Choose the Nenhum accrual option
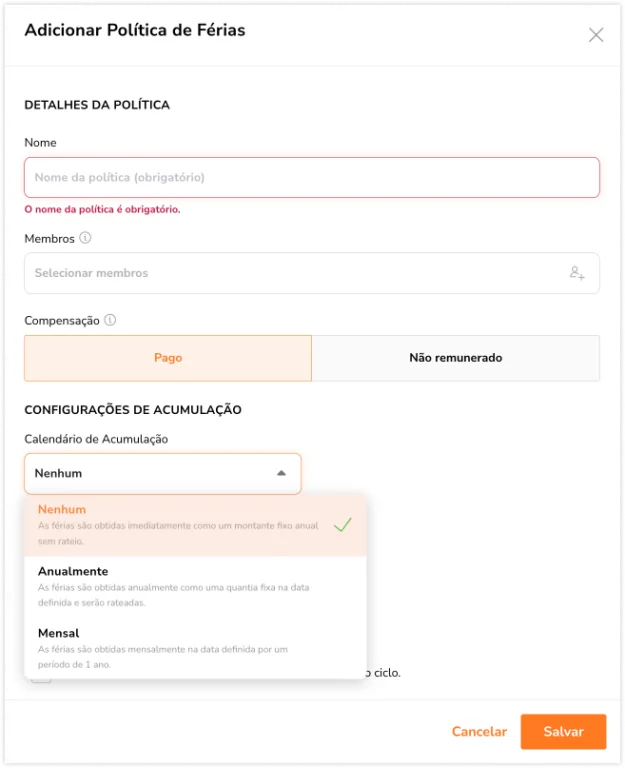625x768 pixels. tap(195, 525)
